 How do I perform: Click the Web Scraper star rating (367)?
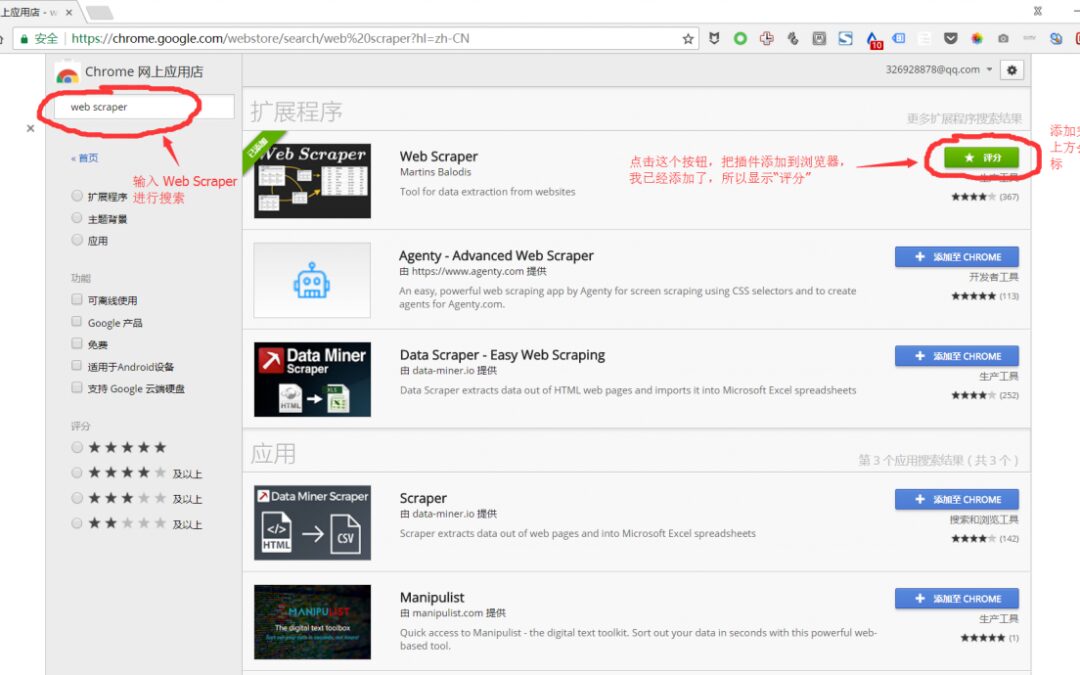point(985,197)
